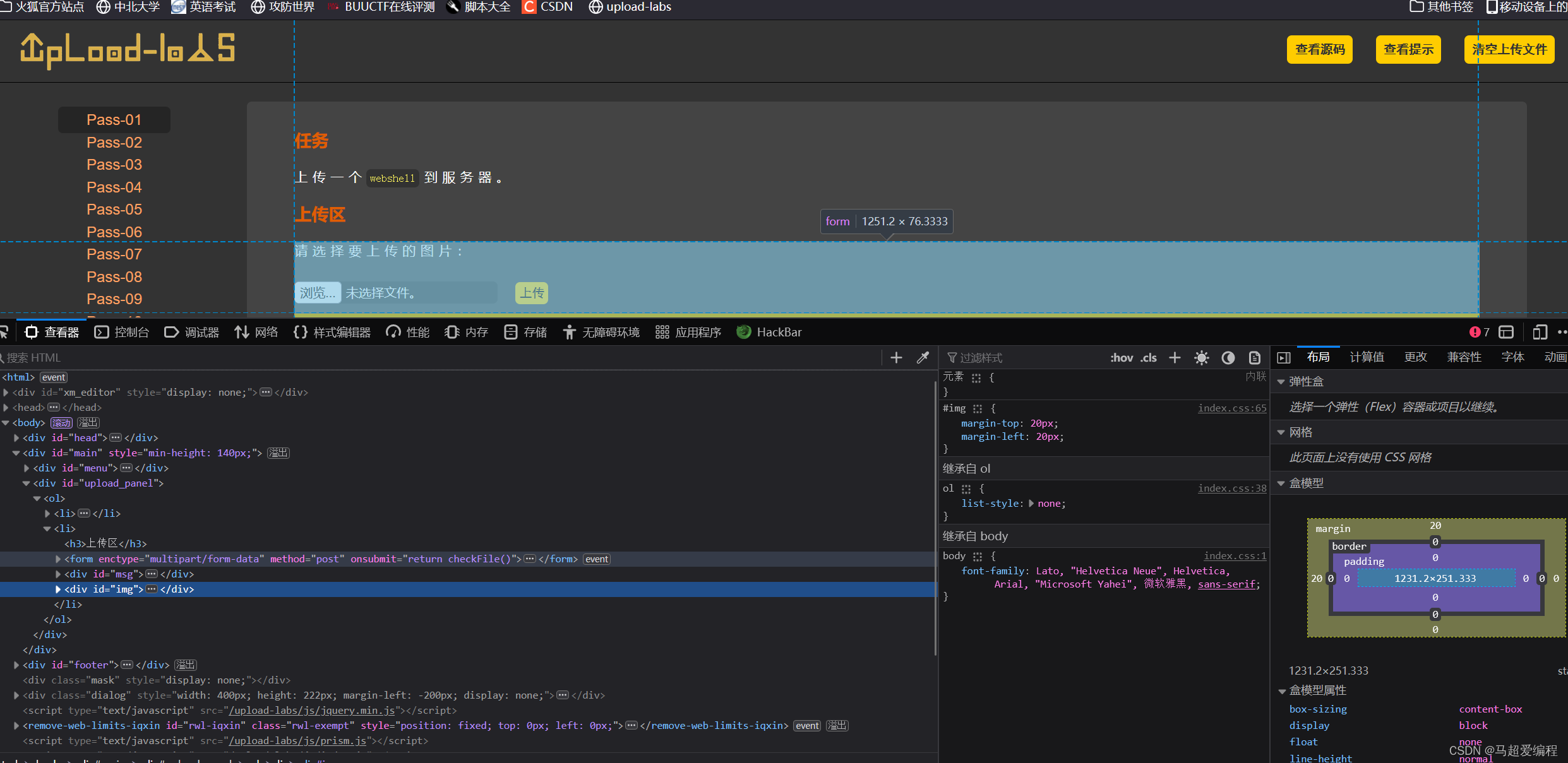Collapse the body element node
The width and height of the screenshot is (1568, 763).
[x=6, y=422]
